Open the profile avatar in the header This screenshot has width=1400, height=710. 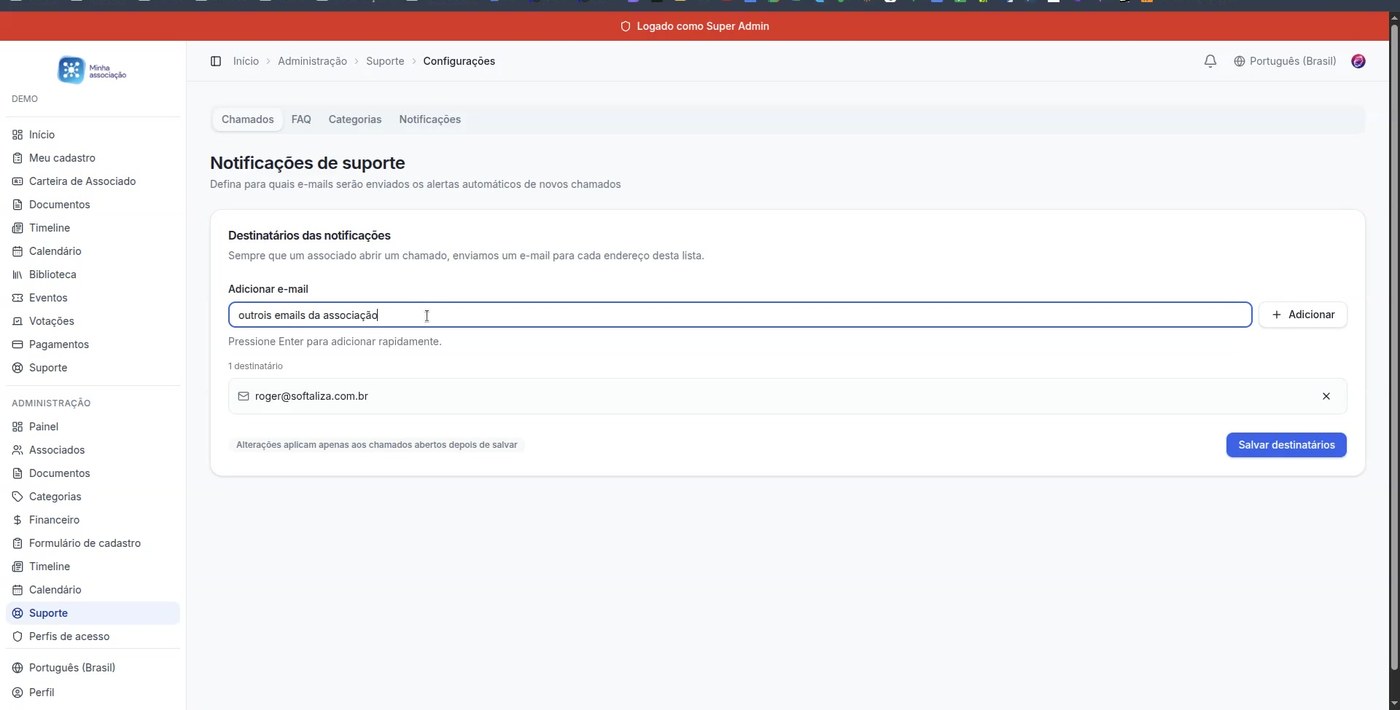[1358, 61]
